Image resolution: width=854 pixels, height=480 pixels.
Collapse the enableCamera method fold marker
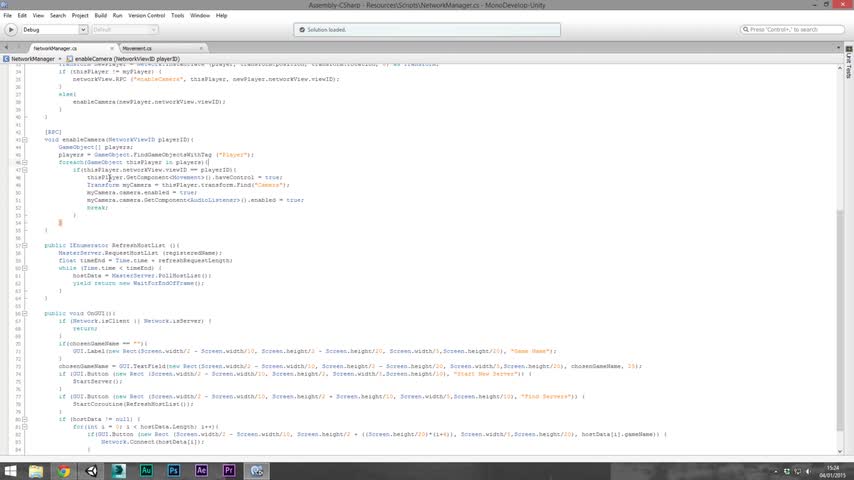tap(25, 139)
